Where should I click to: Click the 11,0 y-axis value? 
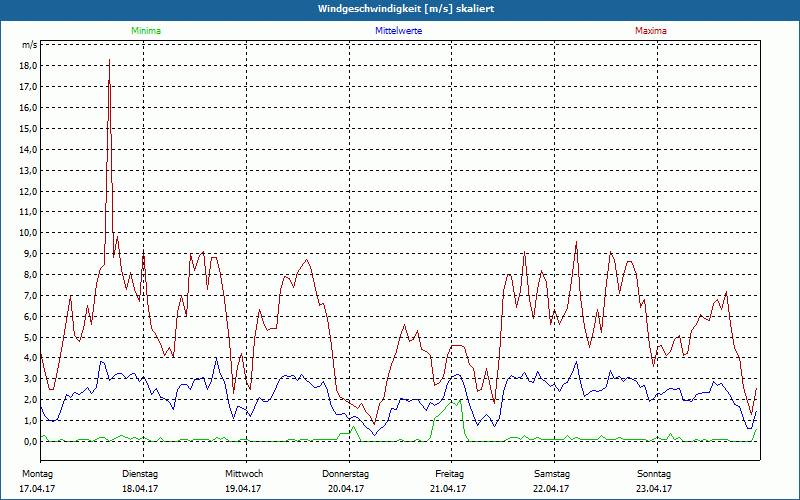28,212
